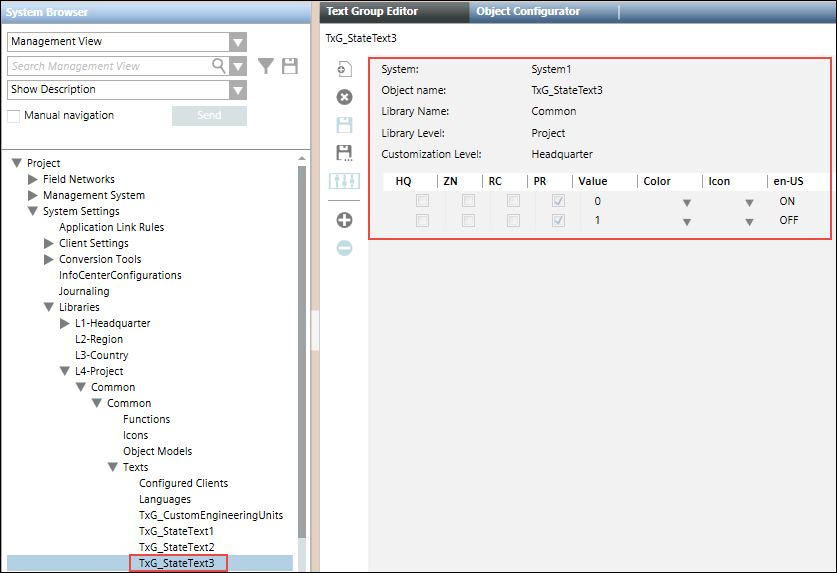Viewport: 837px width, 573px height.
Task: Switch to the Object Configurator tab
Action: click(x=528, y=12)
